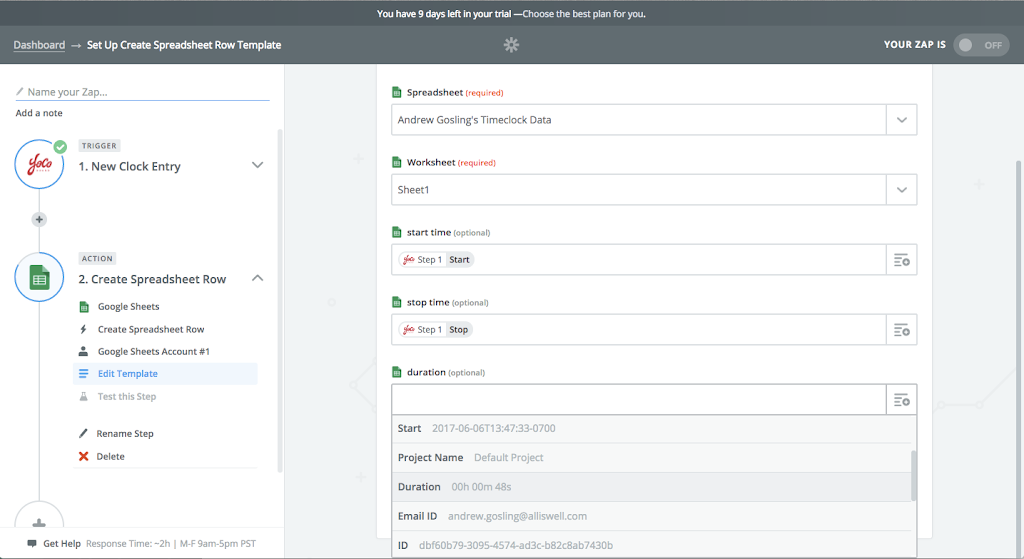Screen dimensions: 1024x559
Task: Click the red X delete icon
Action: 84,456
